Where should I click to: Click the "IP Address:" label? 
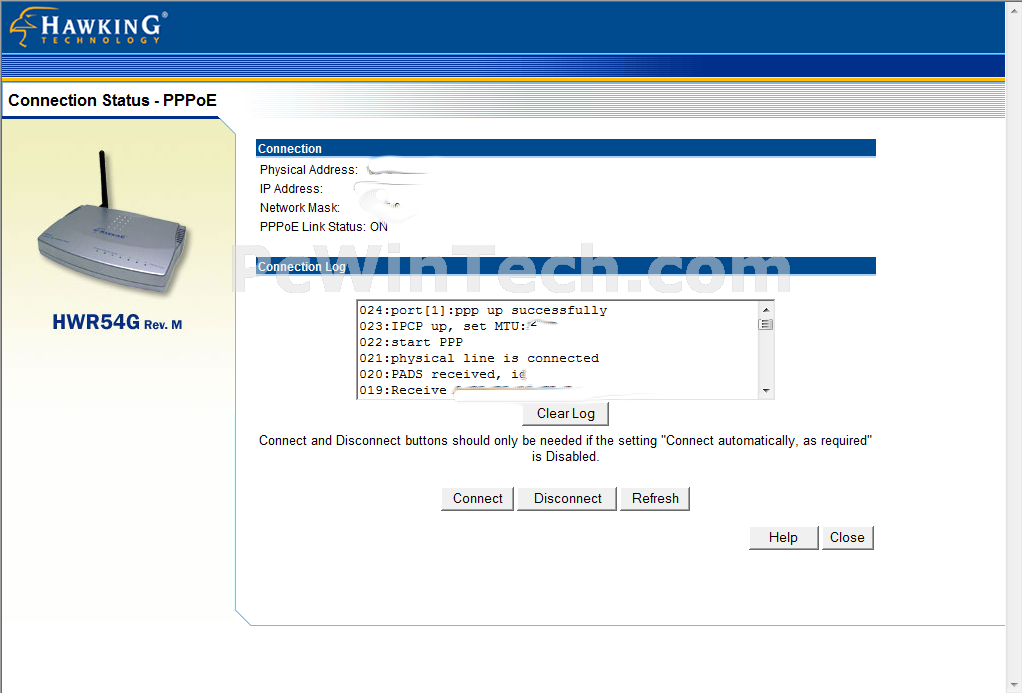pyautogui.click(x=291, y=189)
